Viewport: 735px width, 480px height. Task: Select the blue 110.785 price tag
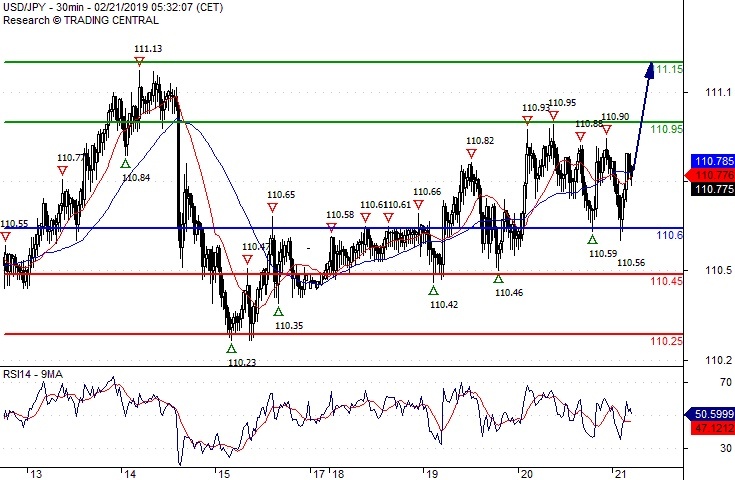pos(713,161)
